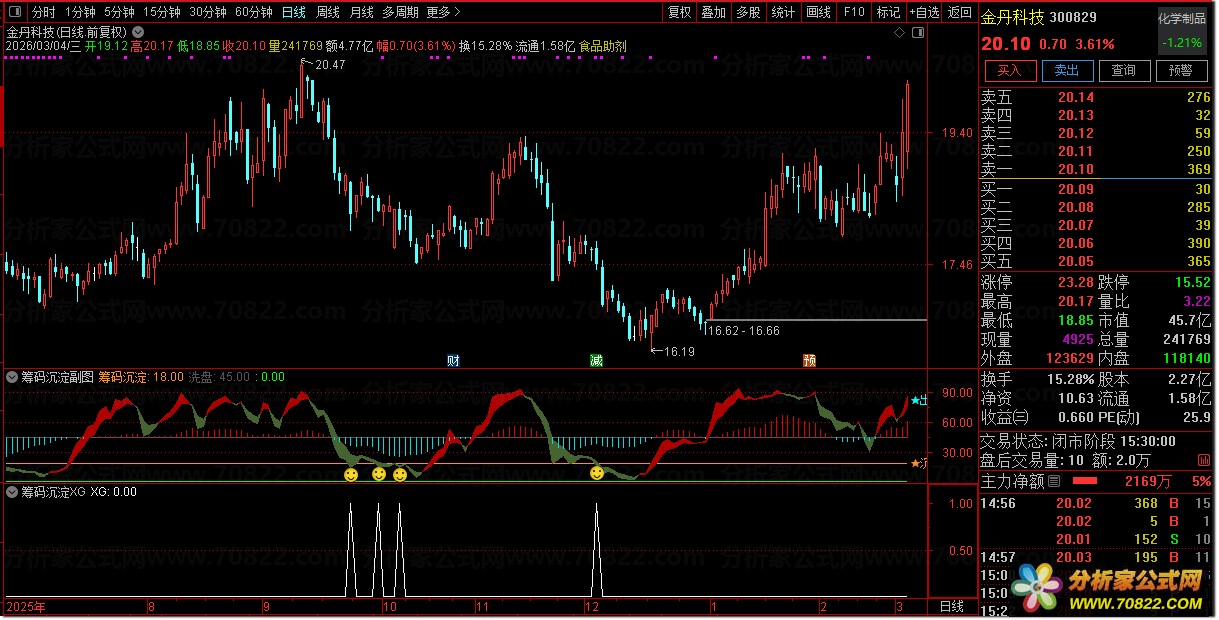1219x620 pixels.
Task: Click the blue star 出 marker
Action: (917, 400)
